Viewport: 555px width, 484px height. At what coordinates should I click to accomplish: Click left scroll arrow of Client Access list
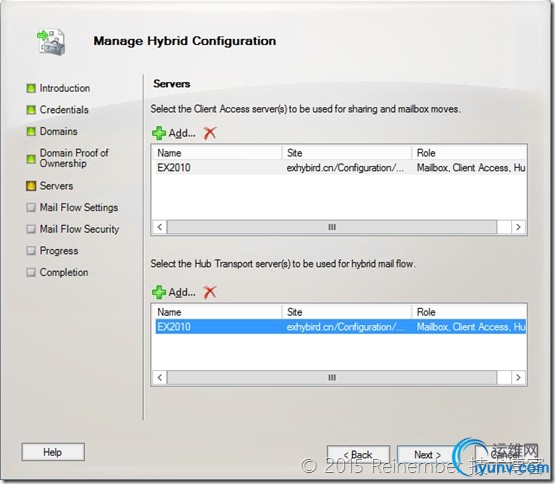tap(160, 227)
